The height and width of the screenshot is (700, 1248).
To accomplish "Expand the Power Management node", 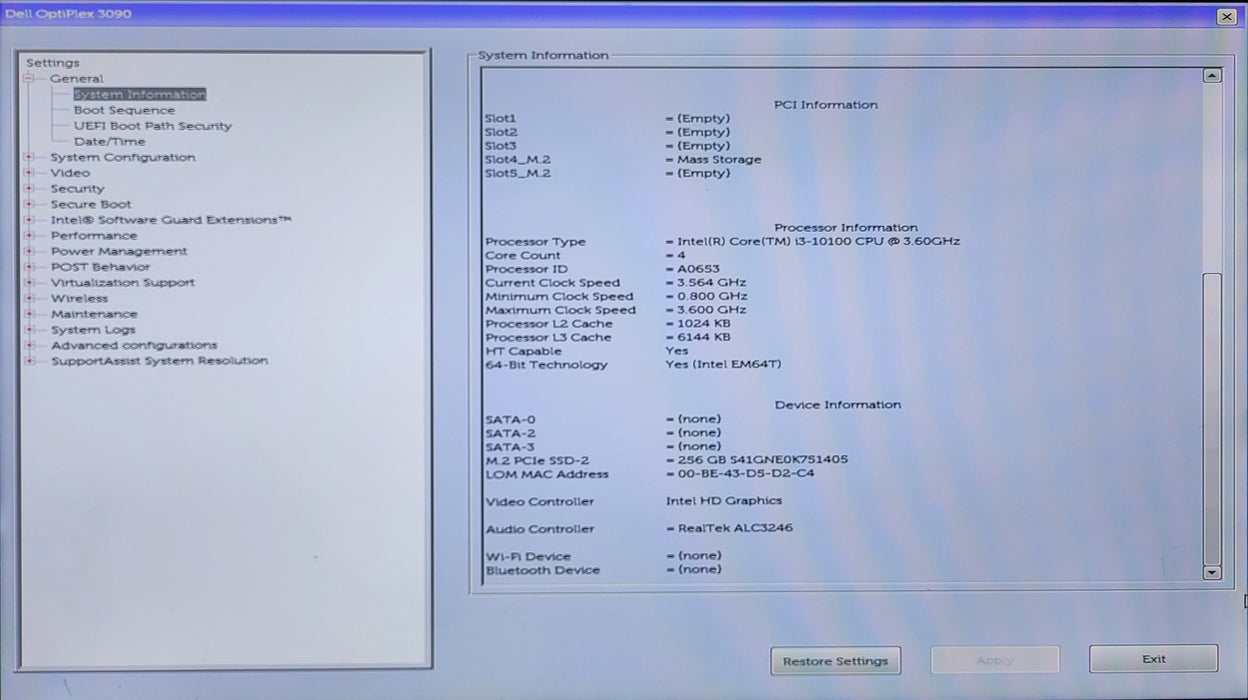I will pos(29,251).
